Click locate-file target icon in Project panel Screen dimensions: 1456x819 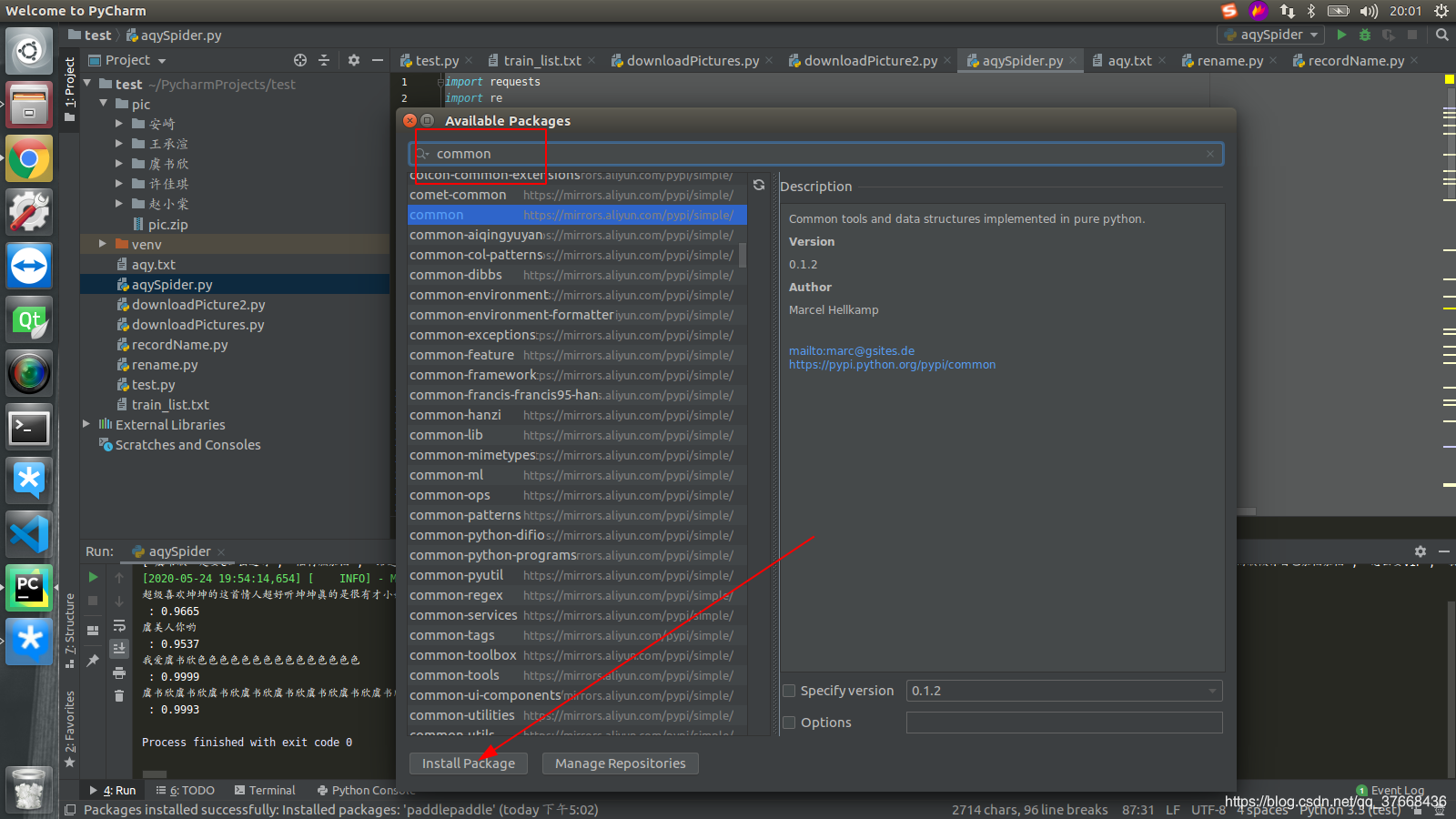tap(300, 60)
